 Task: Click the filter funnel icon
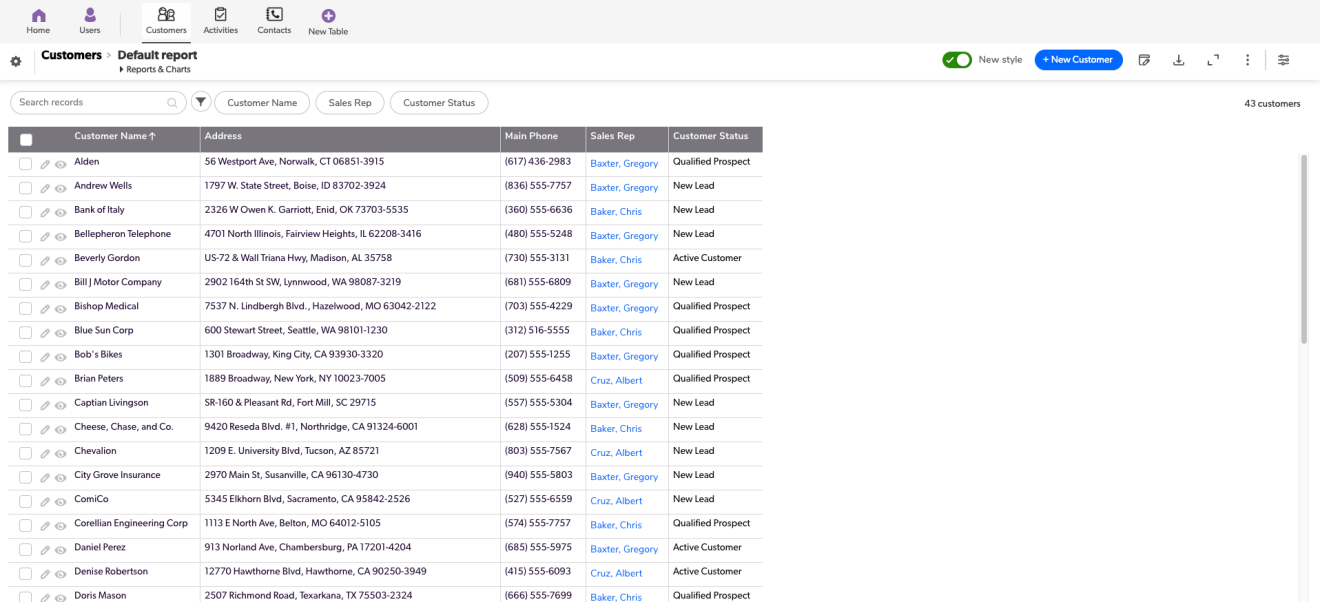click(201, 102)
